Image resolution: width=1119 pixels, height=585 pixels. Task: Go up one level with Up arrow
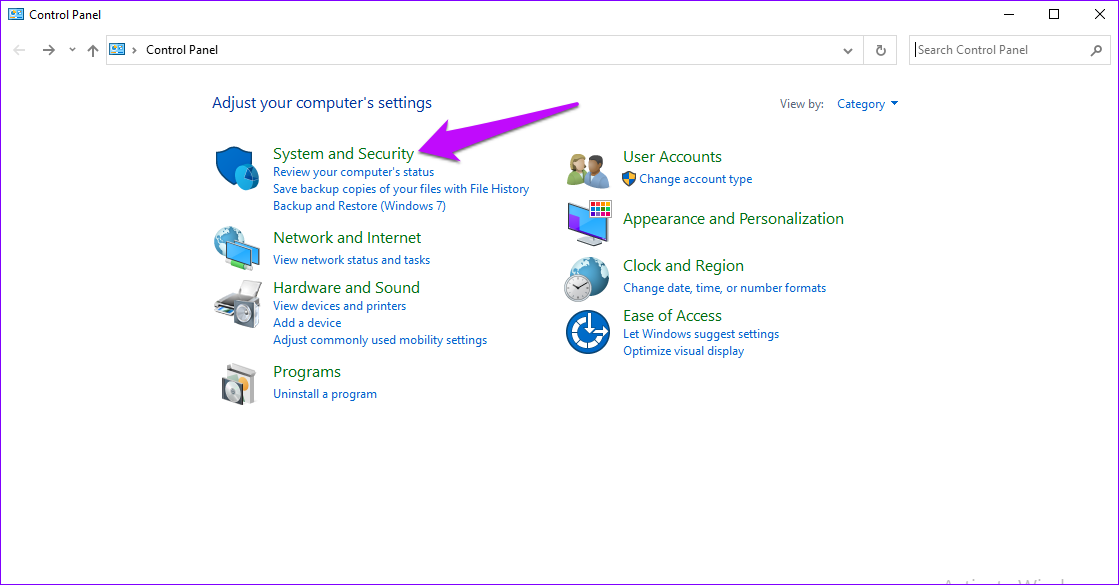93,50
